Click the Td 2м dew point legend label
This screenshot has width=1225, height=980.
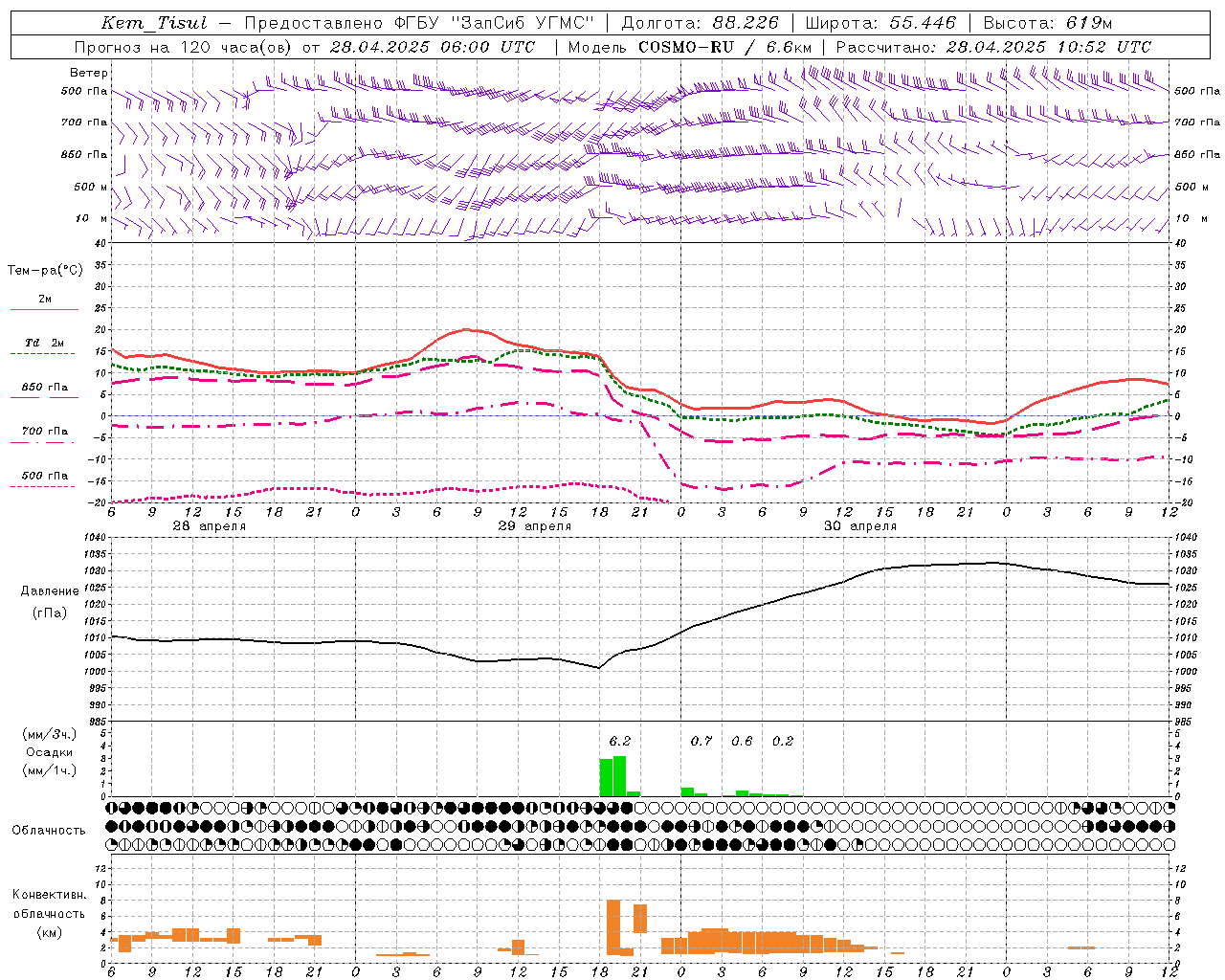click(45, 343)
